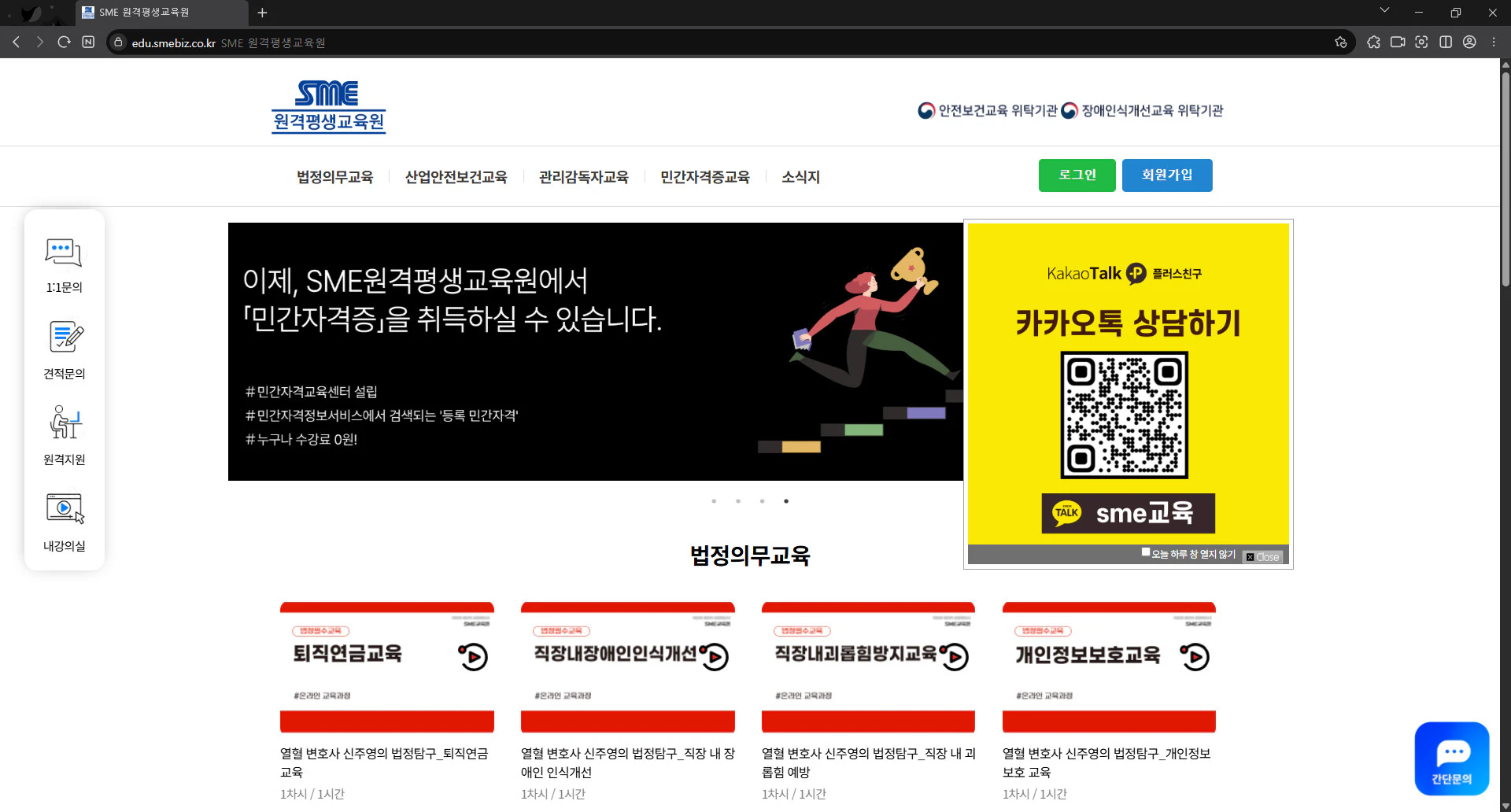The image size is (1511, 812).
Task: Open the 간단문의 chat widget
Action: pyautogui.click(x=1451, y=758)
